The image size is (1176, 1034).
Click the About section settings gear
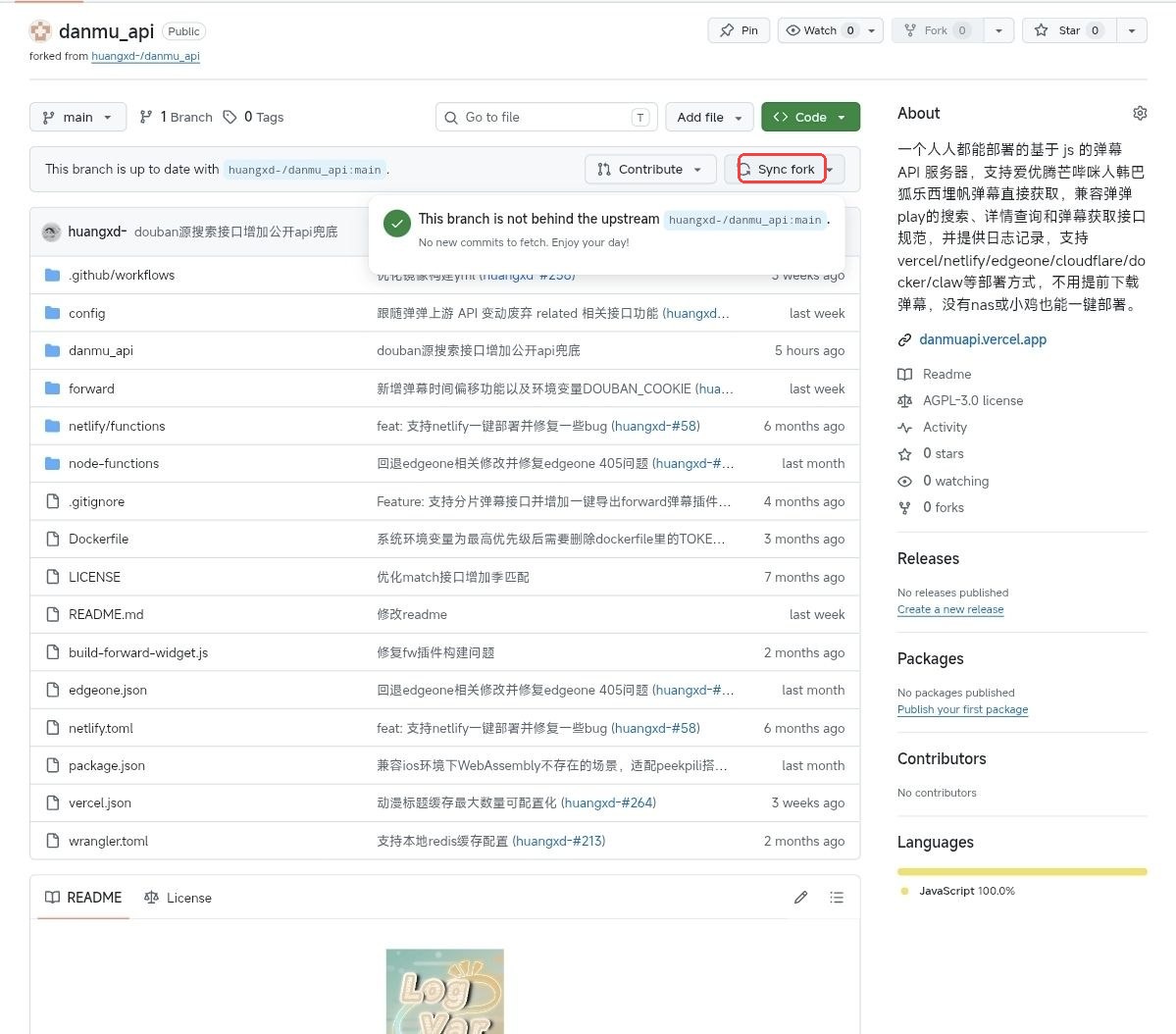[1140, 113]
